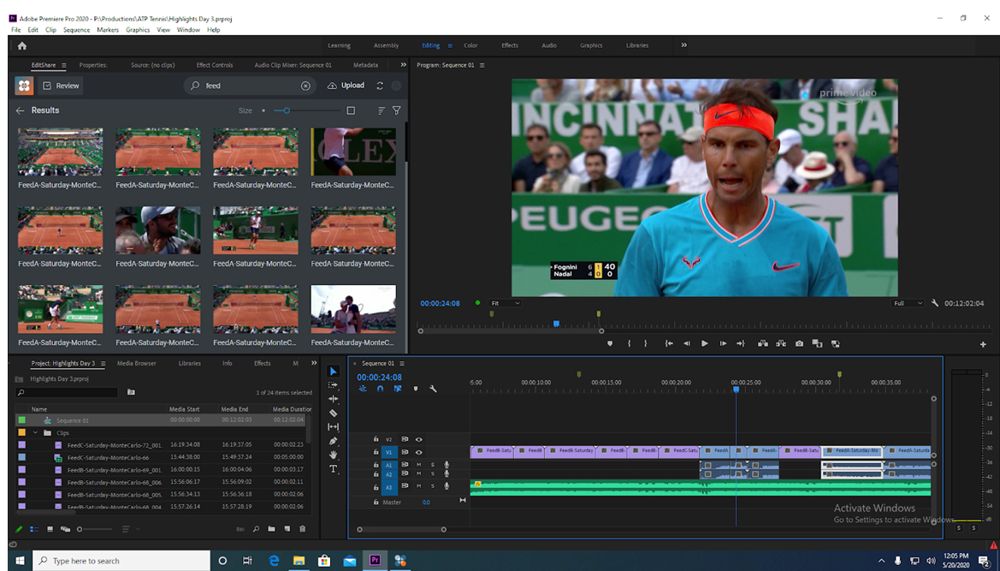Click the Review button
Viewport: 1000px width, 571px height.
[x=61, y=86]
